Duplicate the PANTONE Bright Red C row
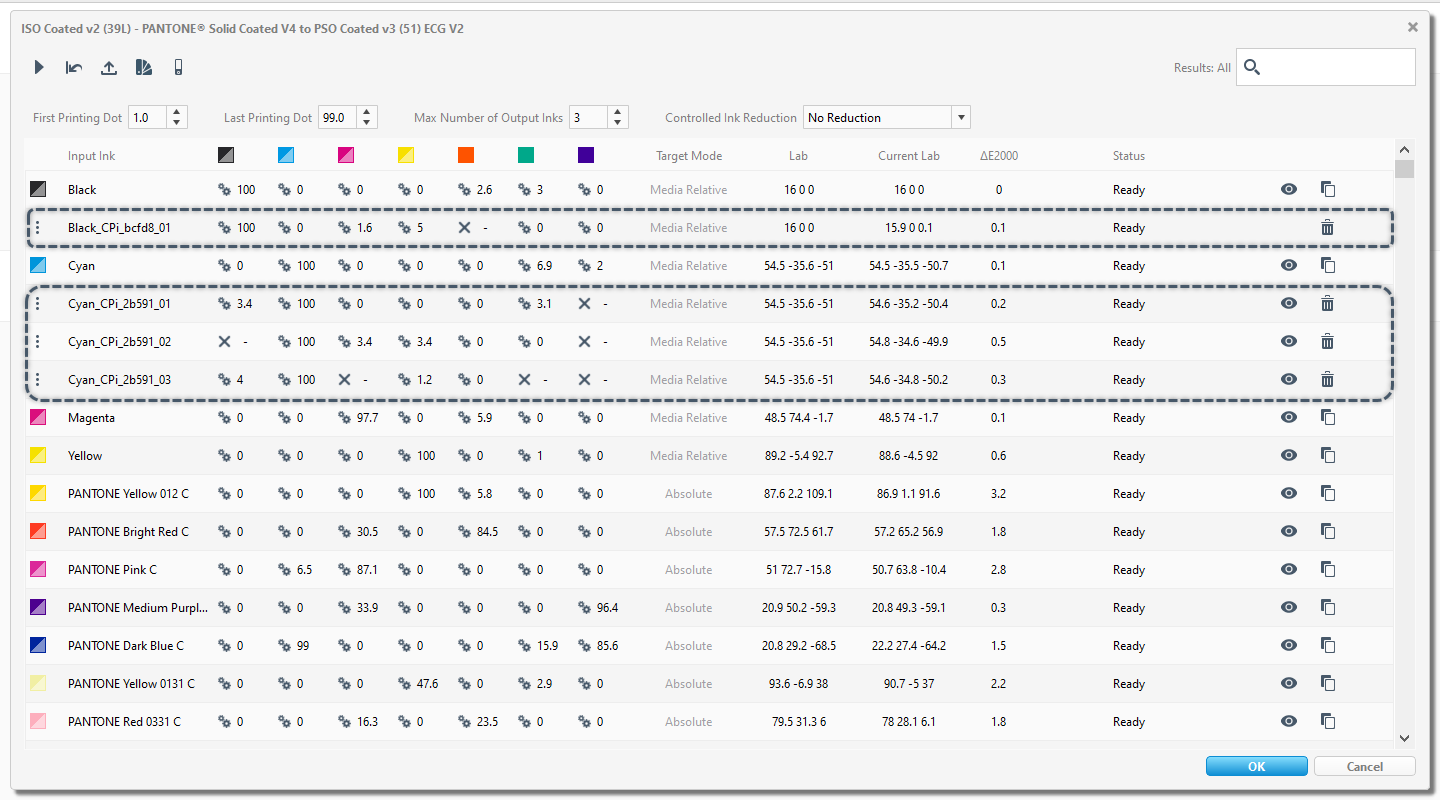The image size is (1440, 800). [1328, 531]
